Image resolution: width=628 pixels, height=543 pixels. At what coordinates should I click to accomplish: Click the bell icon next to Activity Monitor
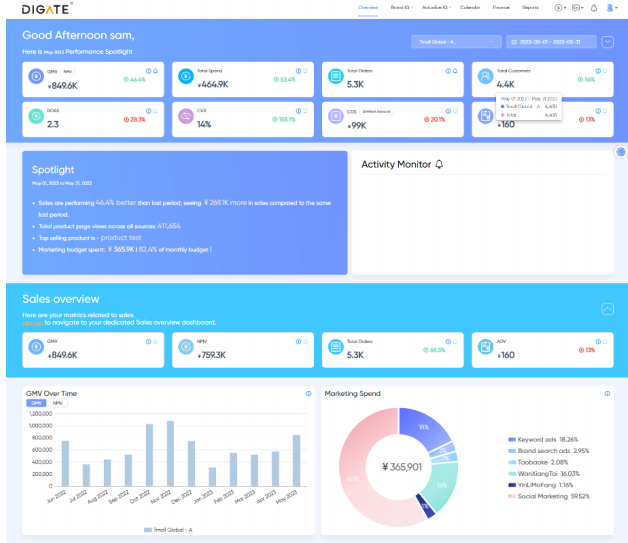(439, 164)
